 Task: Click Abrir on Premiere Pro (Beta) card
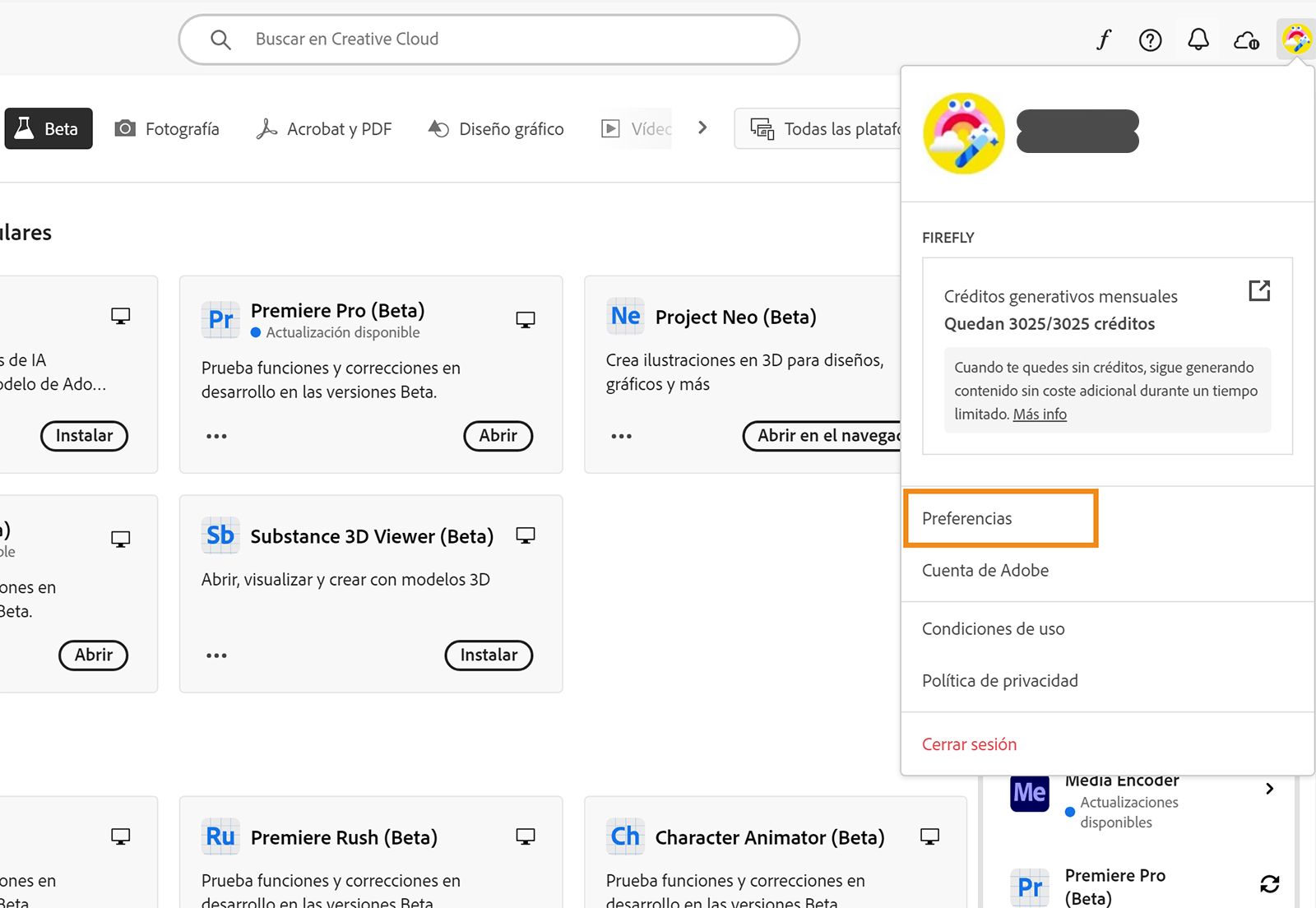pyautogui.click(x=498, y=435)
